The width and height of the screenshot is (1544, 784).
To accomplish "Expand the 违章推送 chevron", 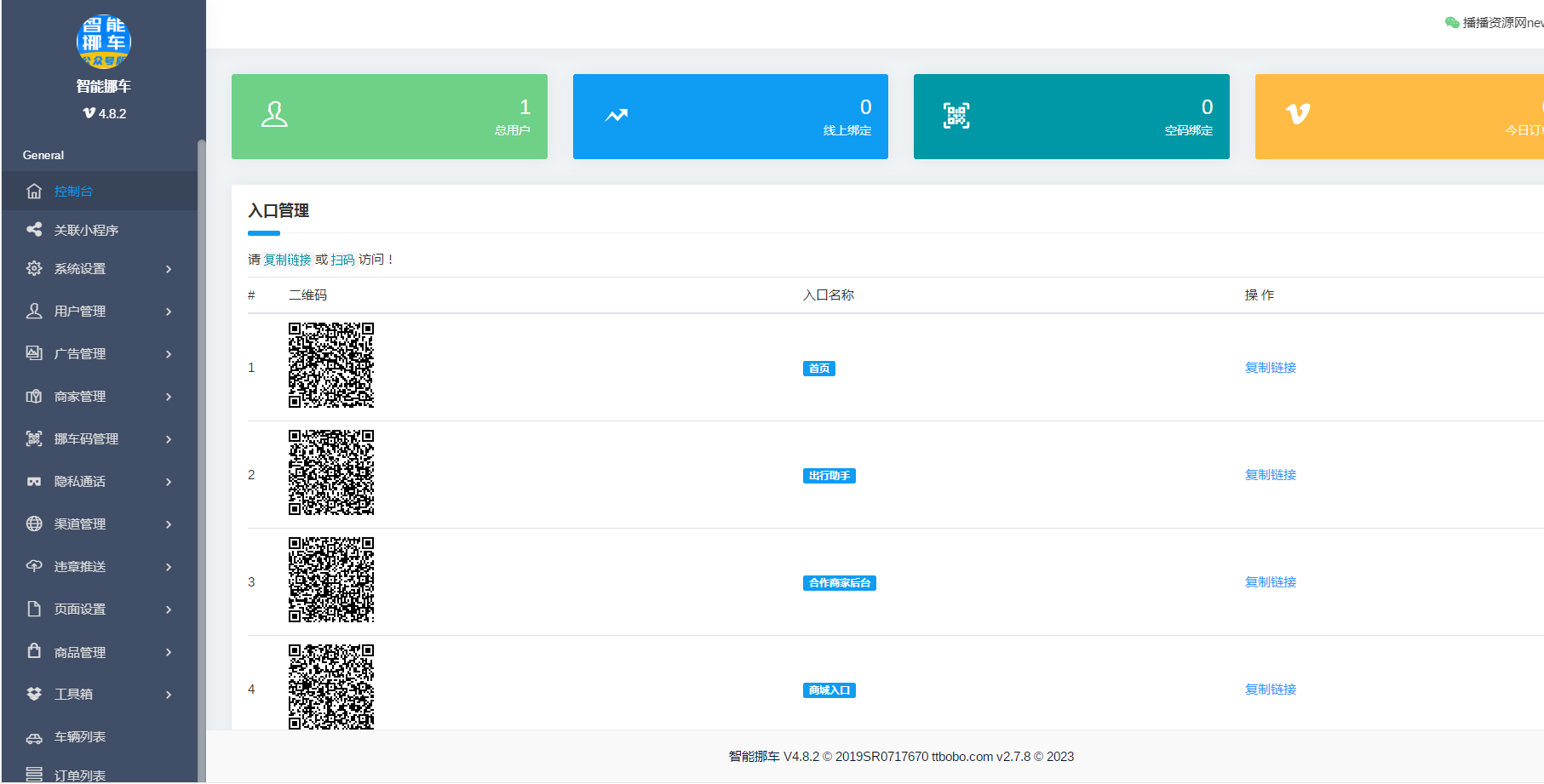I will [169, 567].
